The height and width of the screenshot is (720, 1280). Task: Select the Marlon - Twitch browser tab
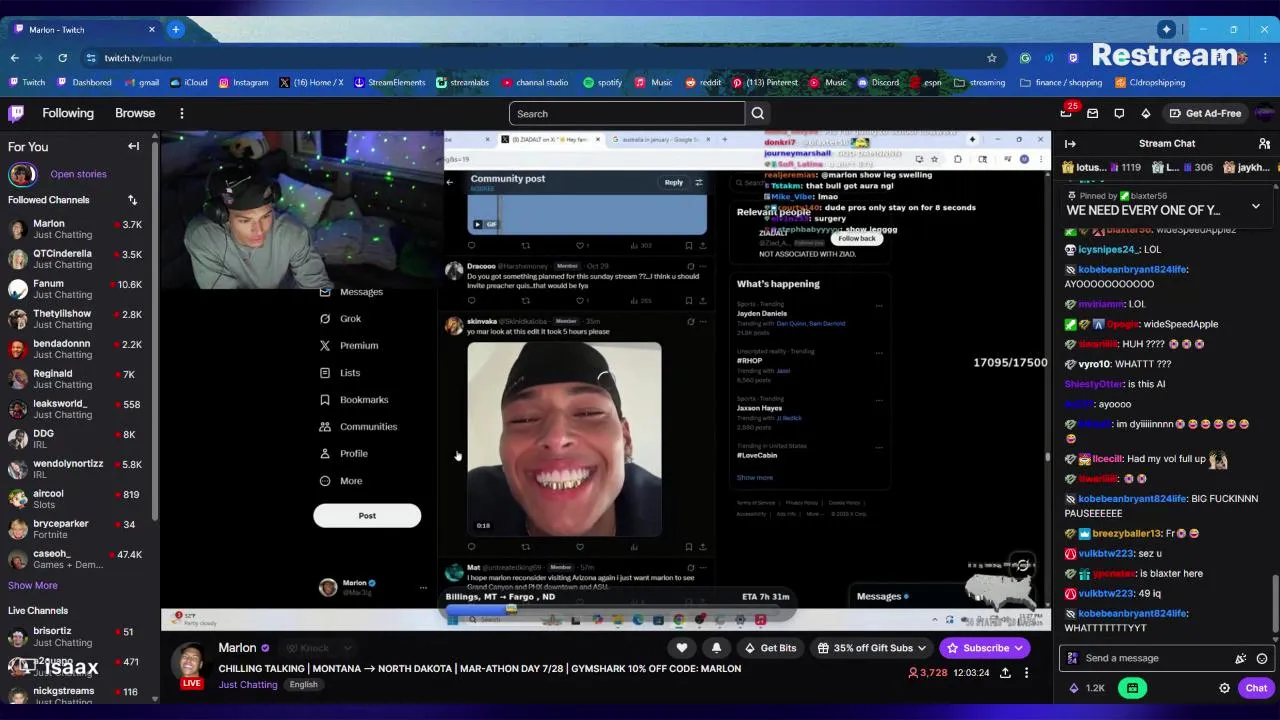point(85,29)
